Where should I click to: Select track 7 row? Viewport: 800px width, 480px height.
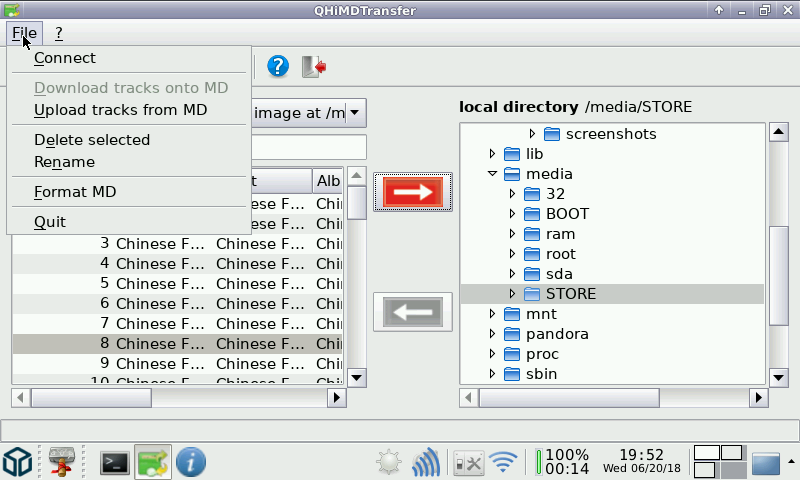[x=178, y=323]
